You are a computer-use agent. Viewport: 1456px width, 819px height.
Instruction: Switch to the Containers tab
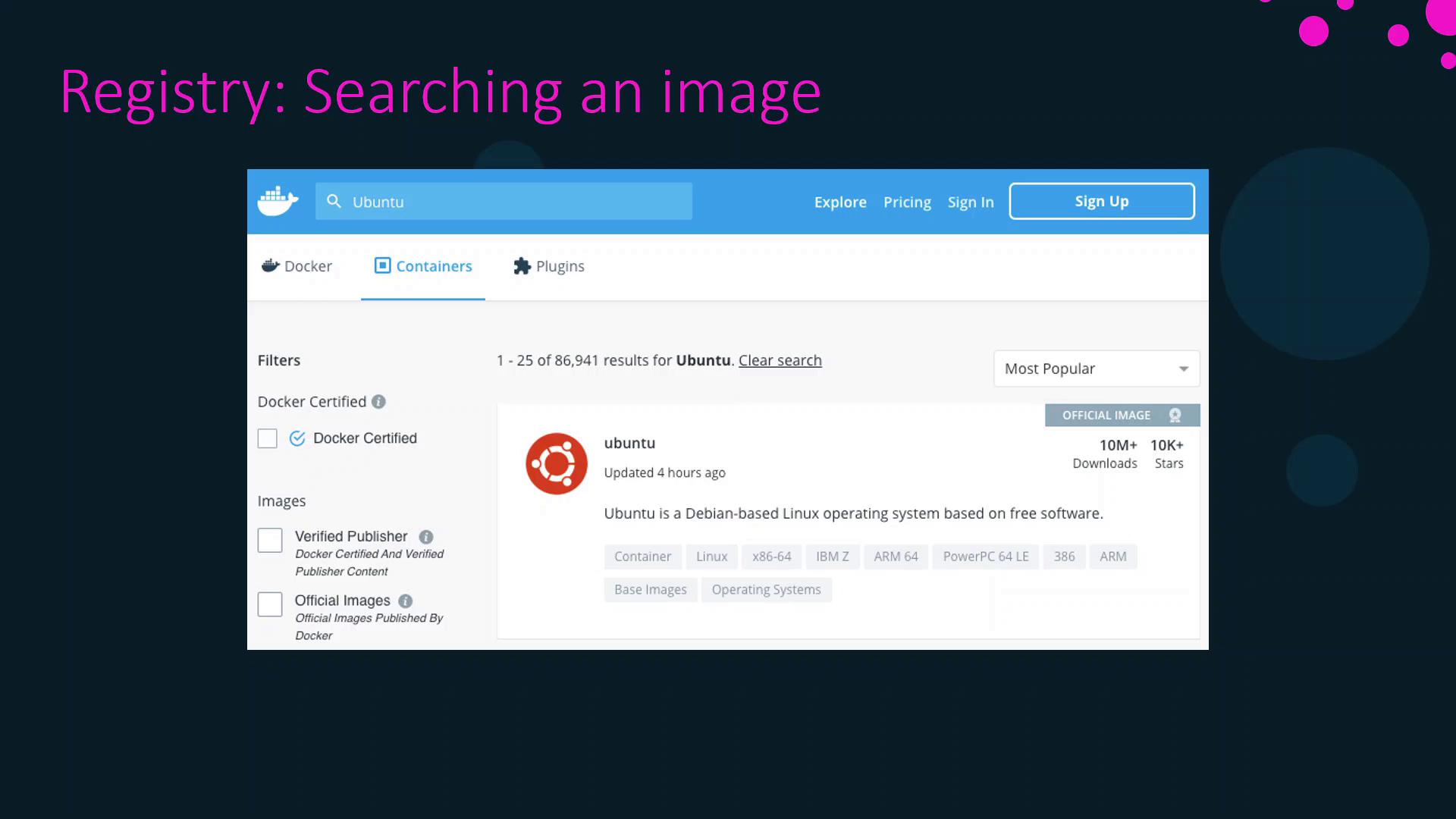(423, 266)
